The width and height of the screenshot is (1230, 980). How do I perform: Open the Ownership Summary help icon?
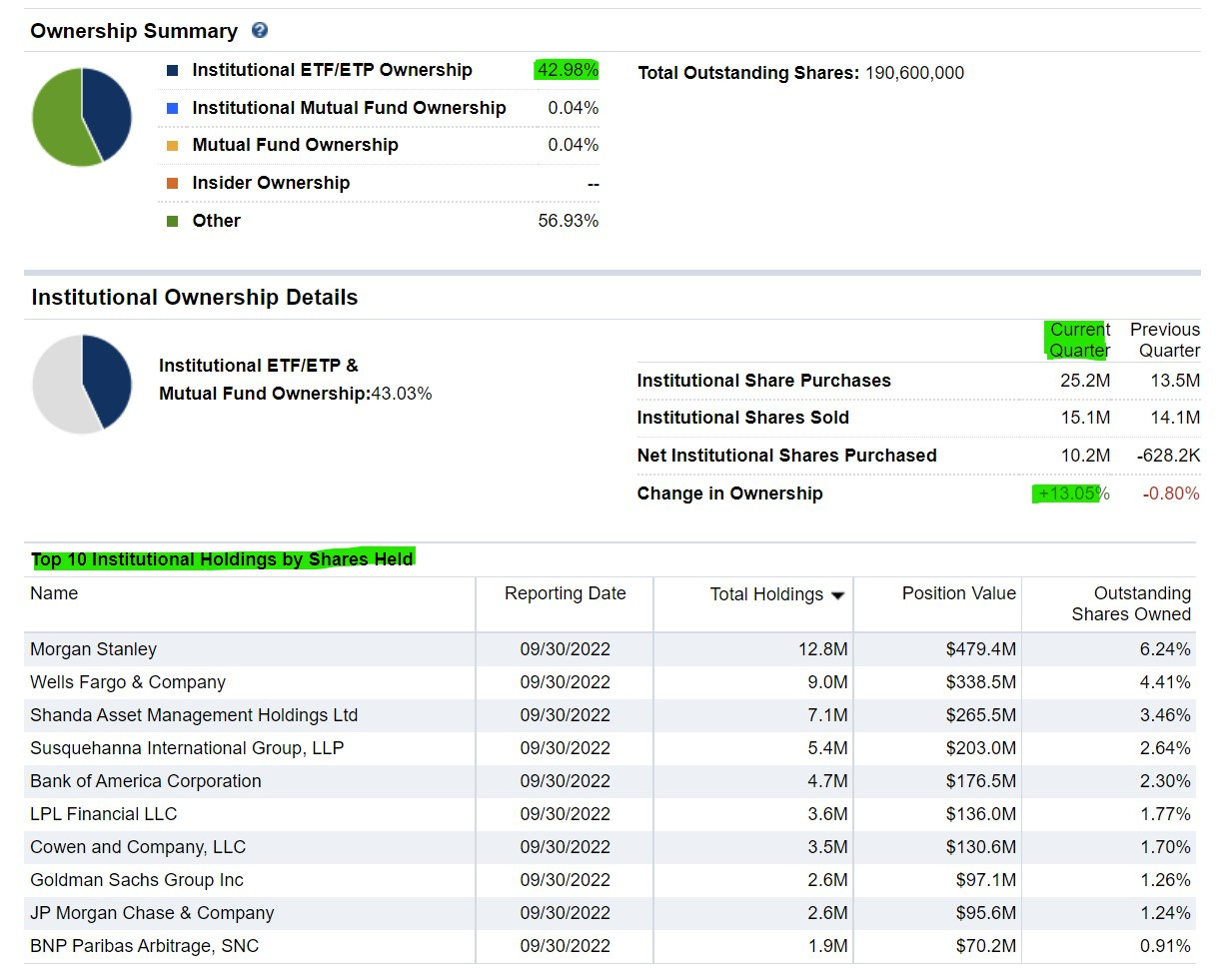tap(260, 30)
